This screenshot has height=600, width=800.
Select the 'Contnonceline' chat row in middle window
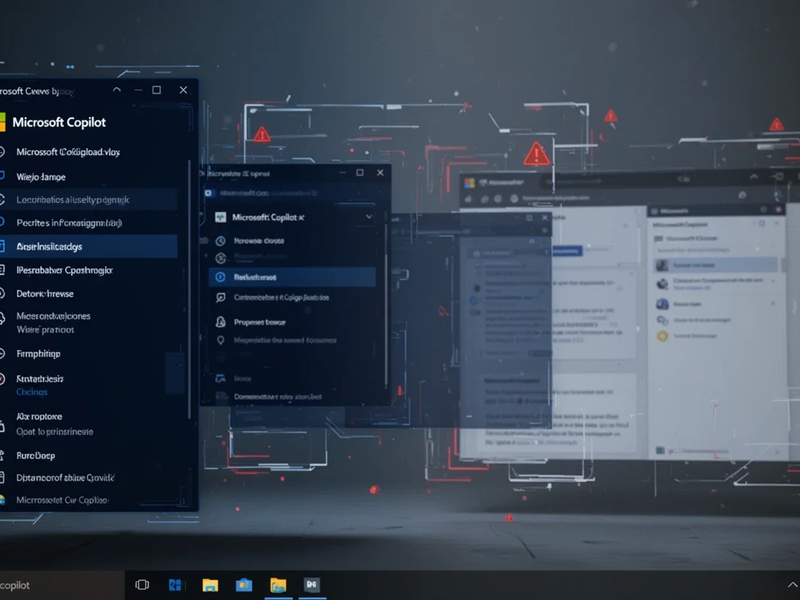282,297
